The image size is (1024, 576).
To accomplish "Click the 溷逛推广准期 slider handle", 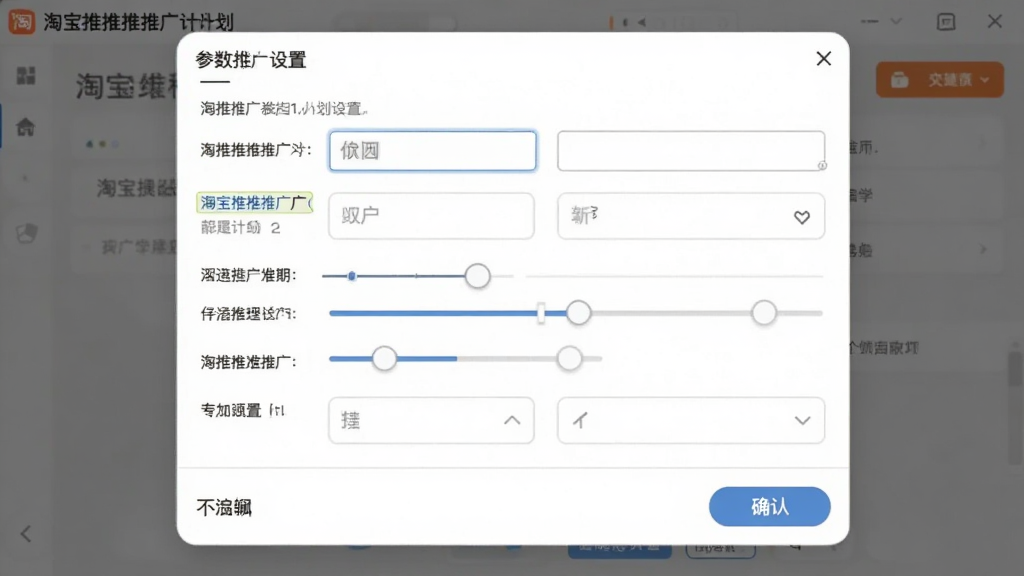I will click(477, 276).
